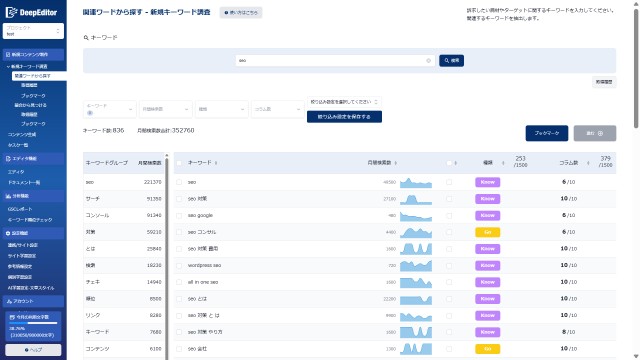Screen dimensions: 640x360
Task: Click the 絞り込み設定を保存する button
Action: [344, 117]
